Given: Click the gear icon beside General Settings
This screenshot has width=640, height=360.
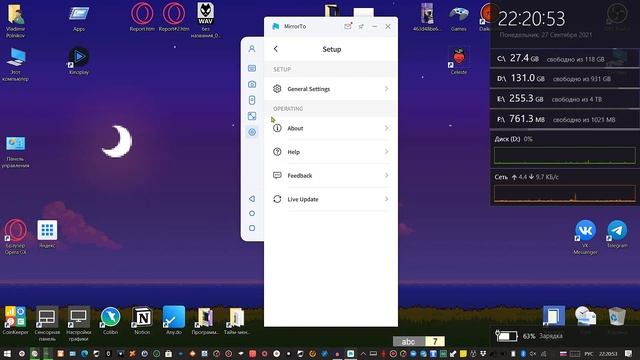Looking at the screenshot, I should click(277, 89).
